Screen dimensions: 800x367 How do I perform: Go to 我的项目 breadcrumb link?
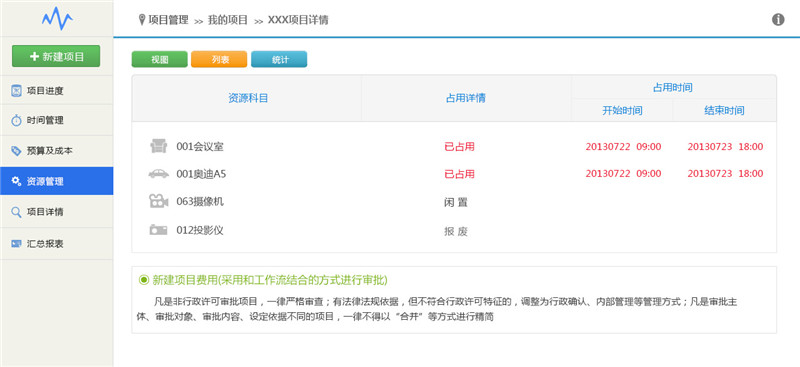228,20
